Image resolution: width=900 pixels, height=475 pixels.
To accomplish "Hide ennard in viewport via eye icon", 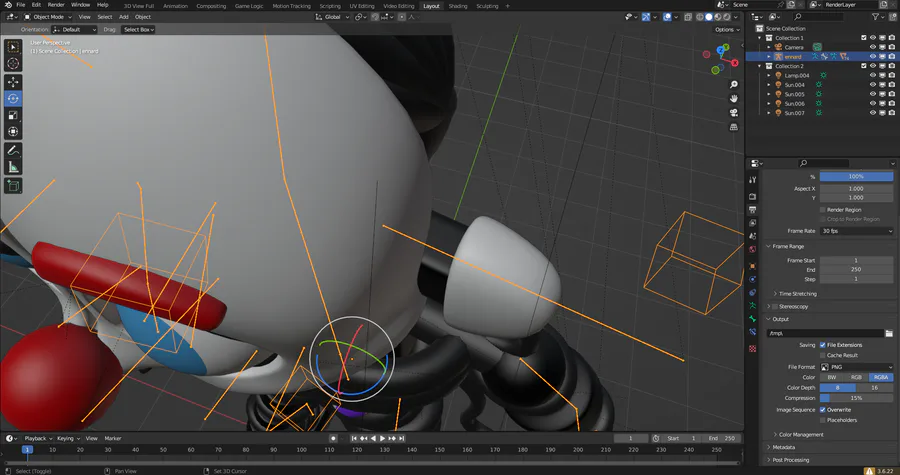I will 873,57.
